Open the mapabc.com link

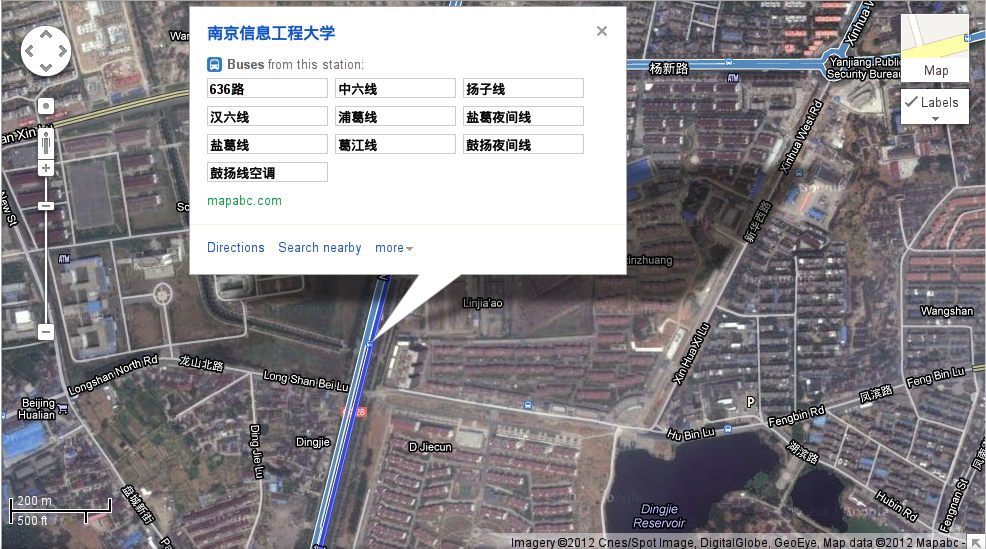point(245,201)
